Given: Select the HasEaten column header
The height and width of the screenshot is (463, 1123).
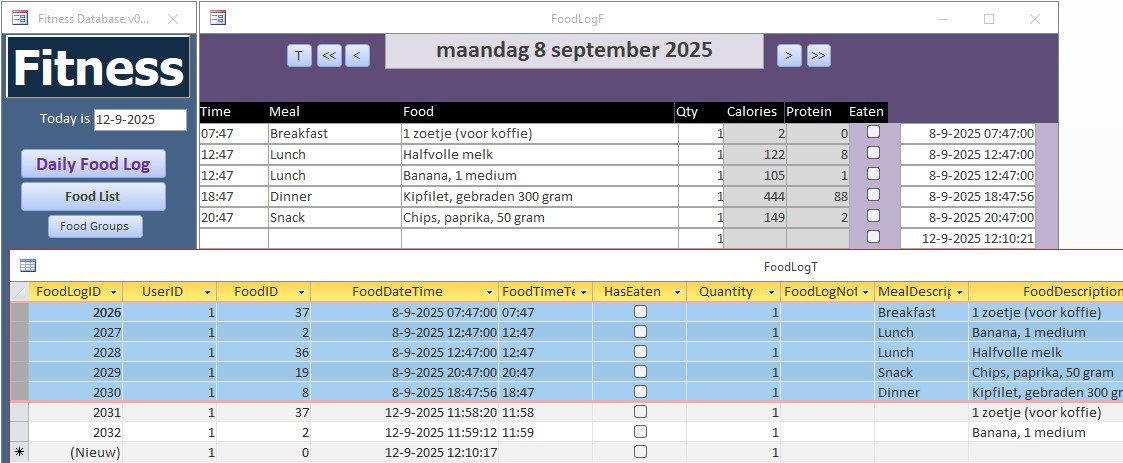Looking at the screenshot, I should (x=632, y=292).
